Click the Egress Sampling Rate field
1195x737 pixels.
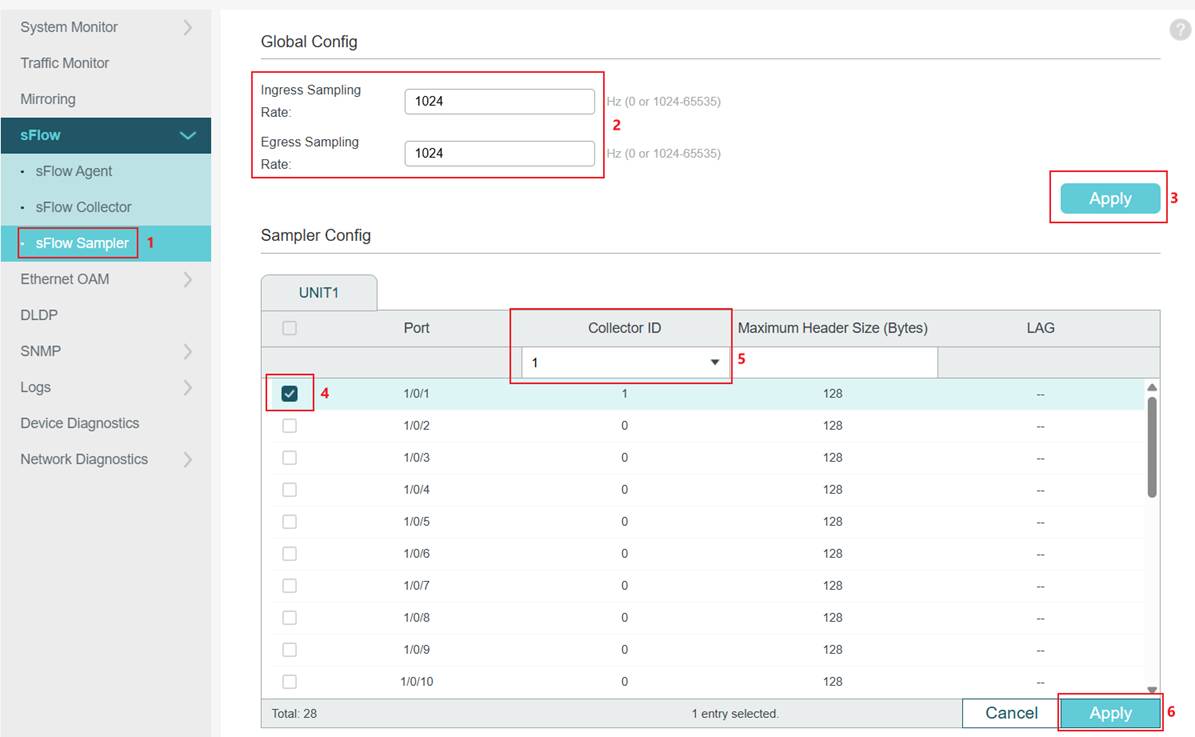click(x=499, y=153)
